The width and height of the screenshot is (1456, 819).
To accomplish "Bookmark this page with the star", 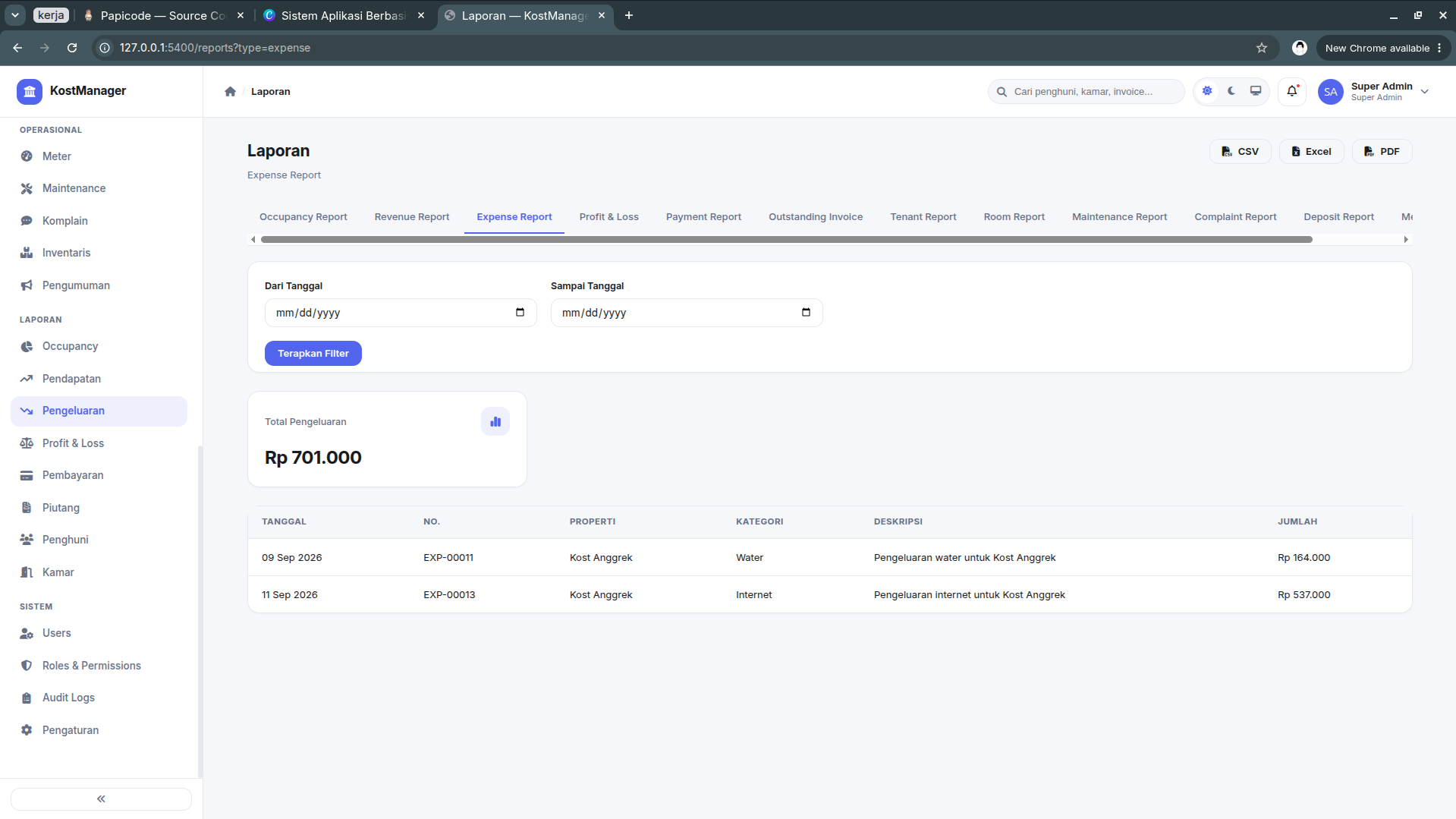I will tap(1262, 48).
